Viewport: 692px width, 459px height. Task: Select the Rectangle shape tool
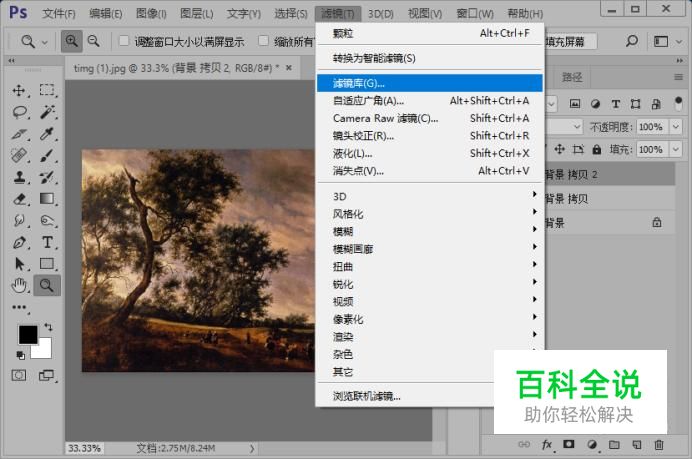47,263
